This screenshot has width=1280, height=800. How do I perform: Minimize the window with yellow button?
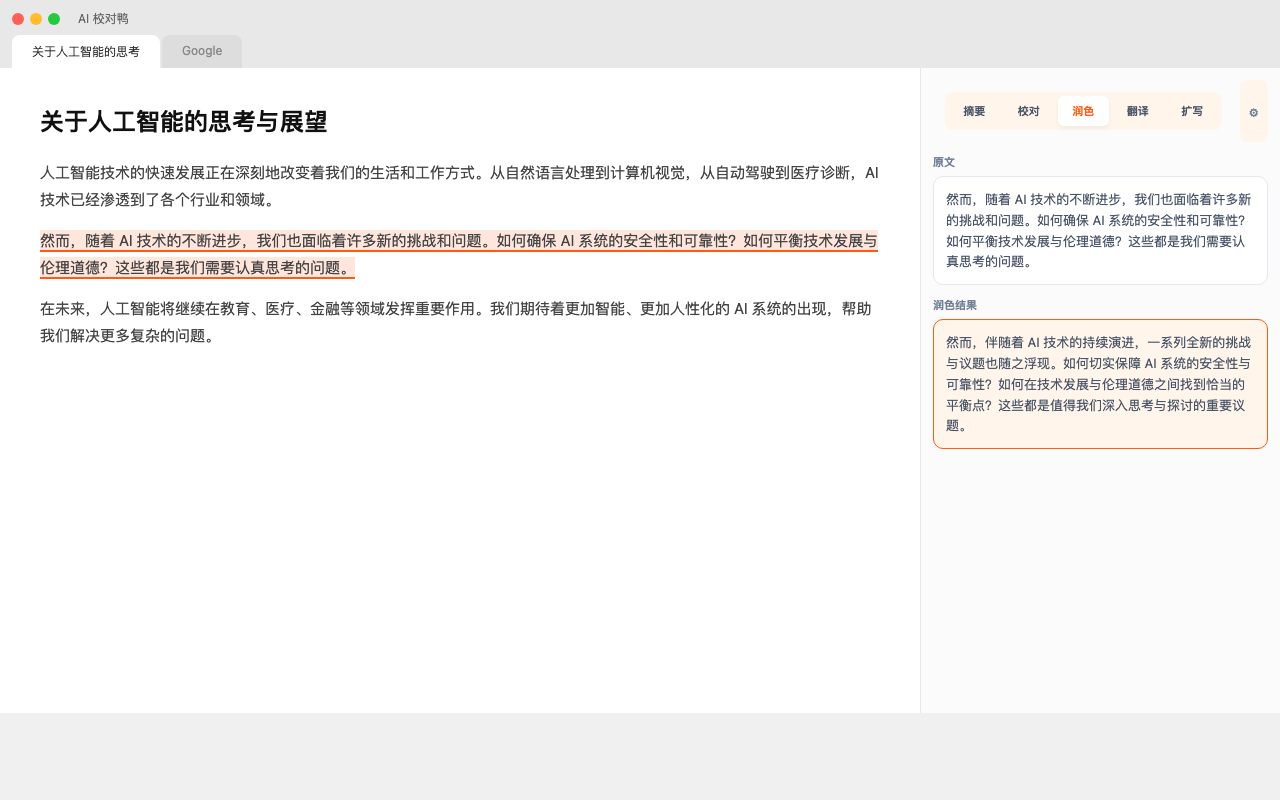36,19
